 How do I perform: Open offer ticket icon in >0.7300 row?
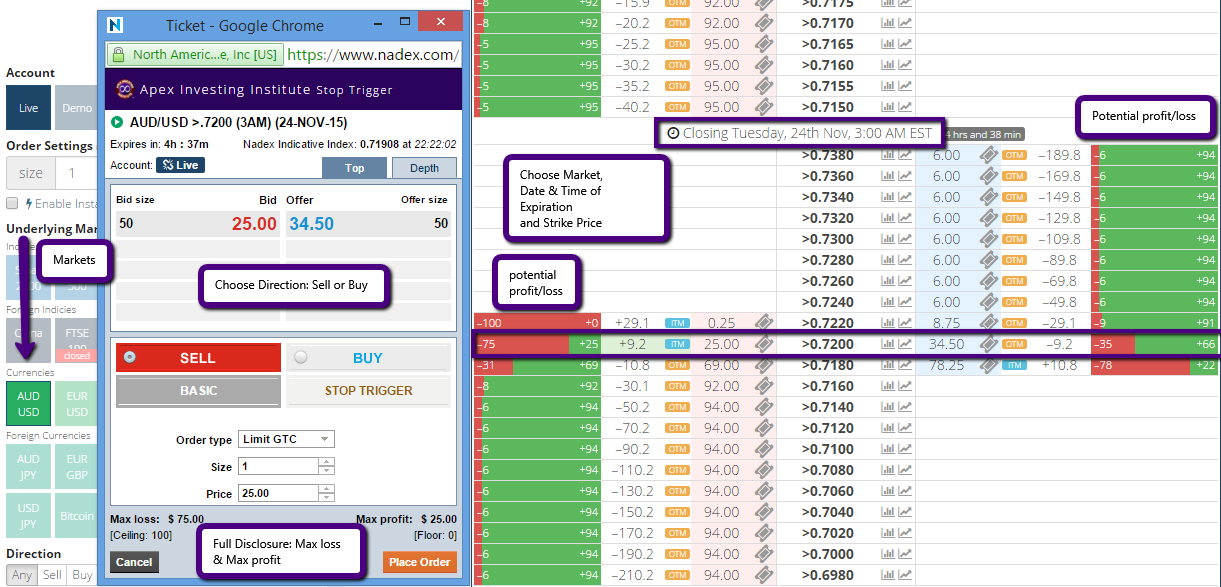989,239
